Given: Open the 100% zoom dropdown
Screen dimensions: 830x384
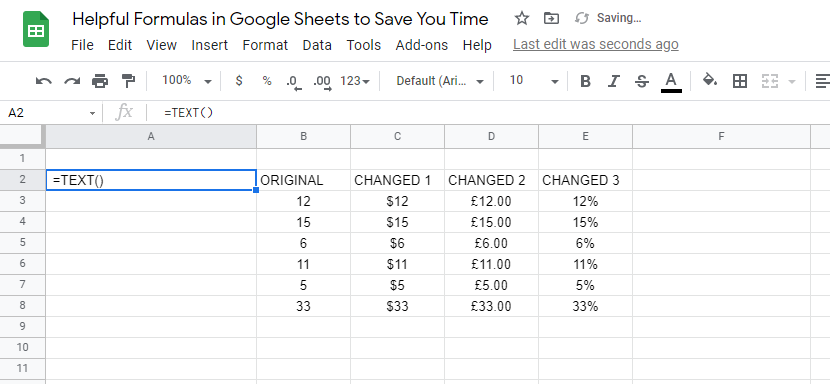Looking at the screenshot, I should click(x=186, y=81).
